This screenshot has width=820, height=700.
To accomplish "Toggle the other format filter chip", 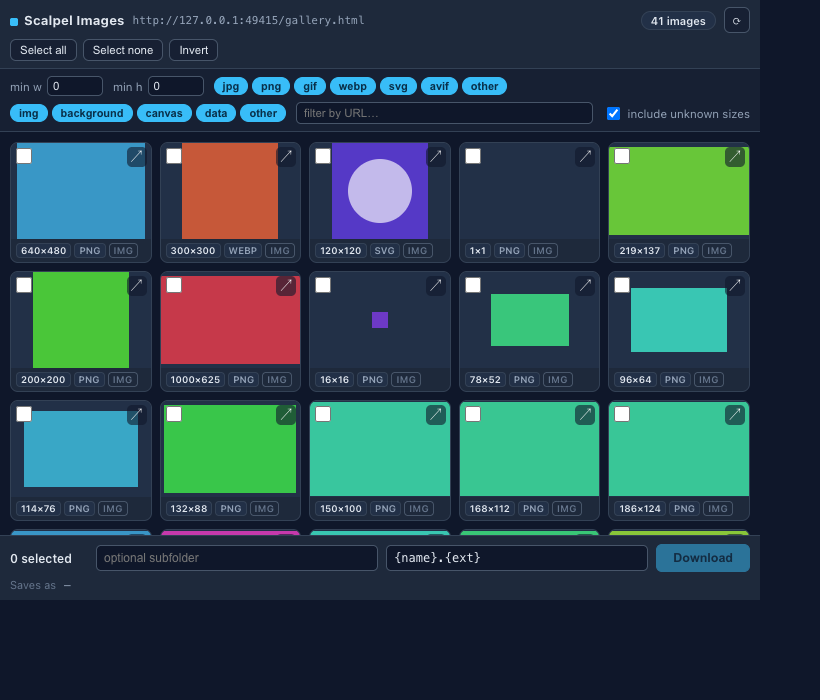I will point(484,86).
